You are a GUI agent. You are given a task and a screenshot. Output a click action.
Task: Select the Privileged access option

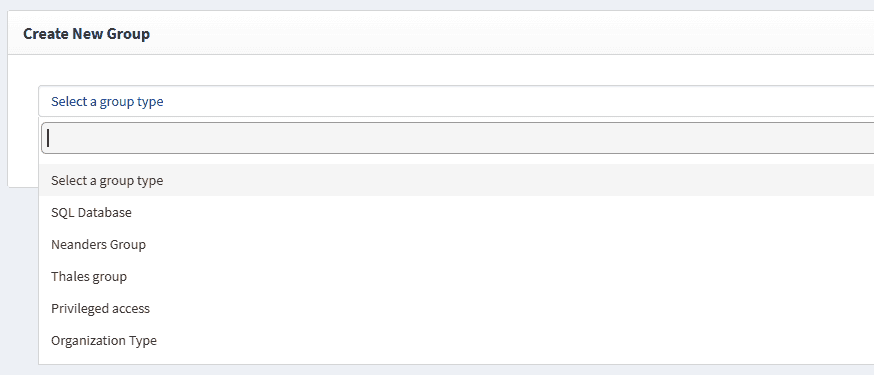(x=456, y=308)
